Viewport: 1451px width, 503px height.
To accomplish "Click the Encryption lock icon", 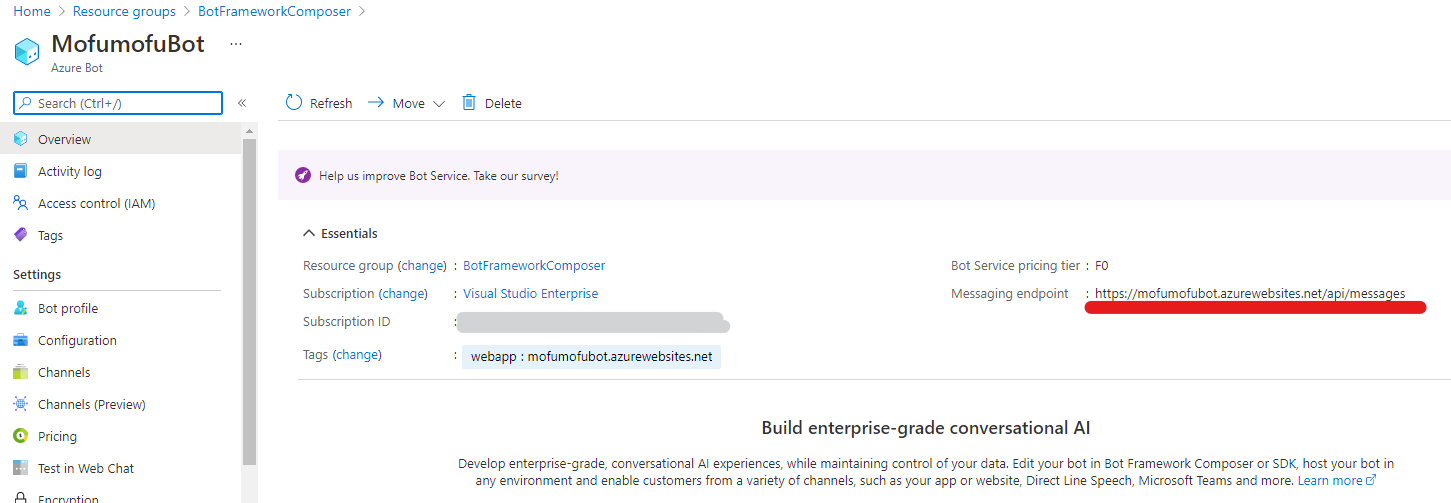I will coord(20,498).
